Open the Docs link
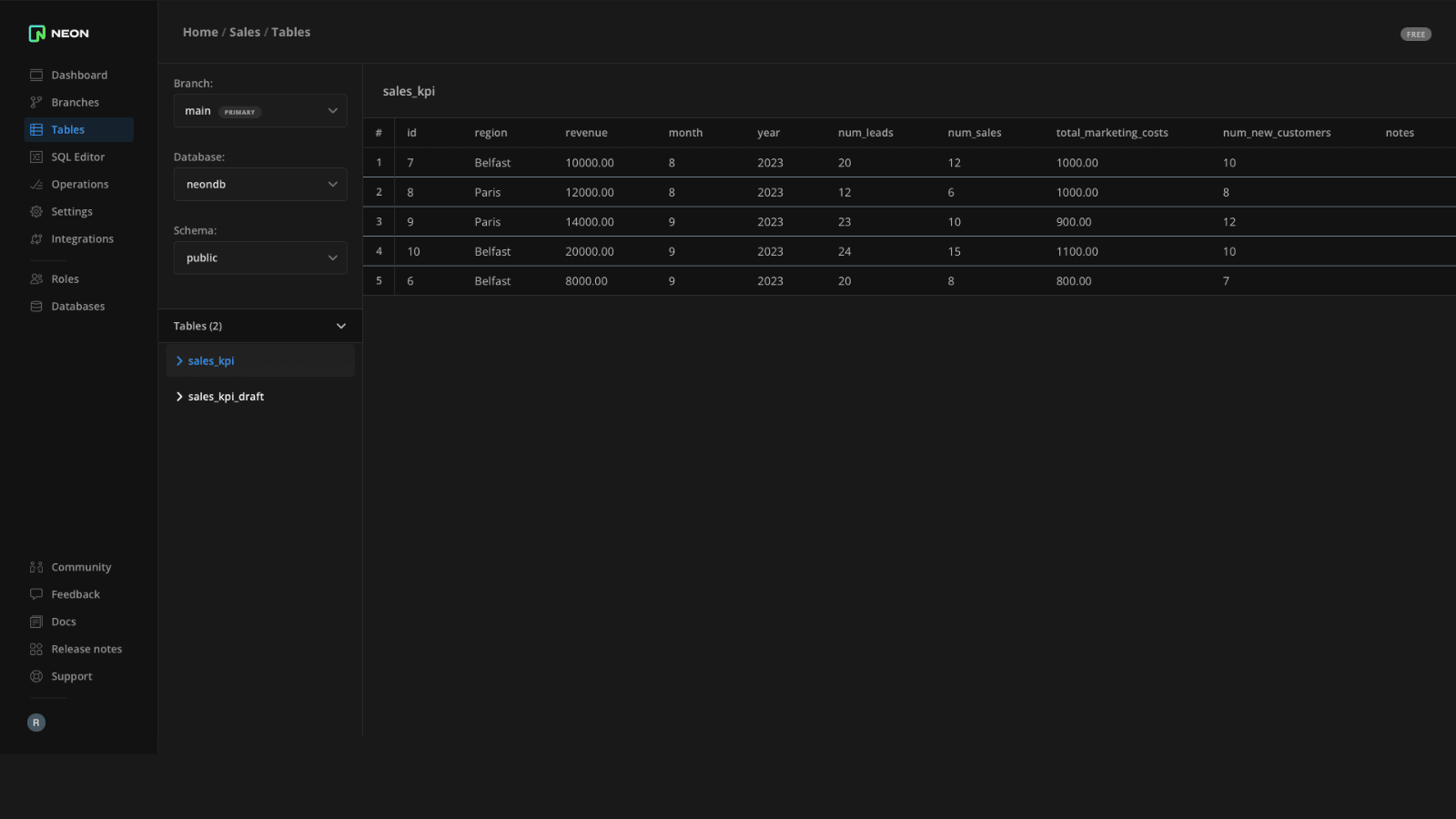The height and width of the screenshot is (819, 1456). (64, 622)
